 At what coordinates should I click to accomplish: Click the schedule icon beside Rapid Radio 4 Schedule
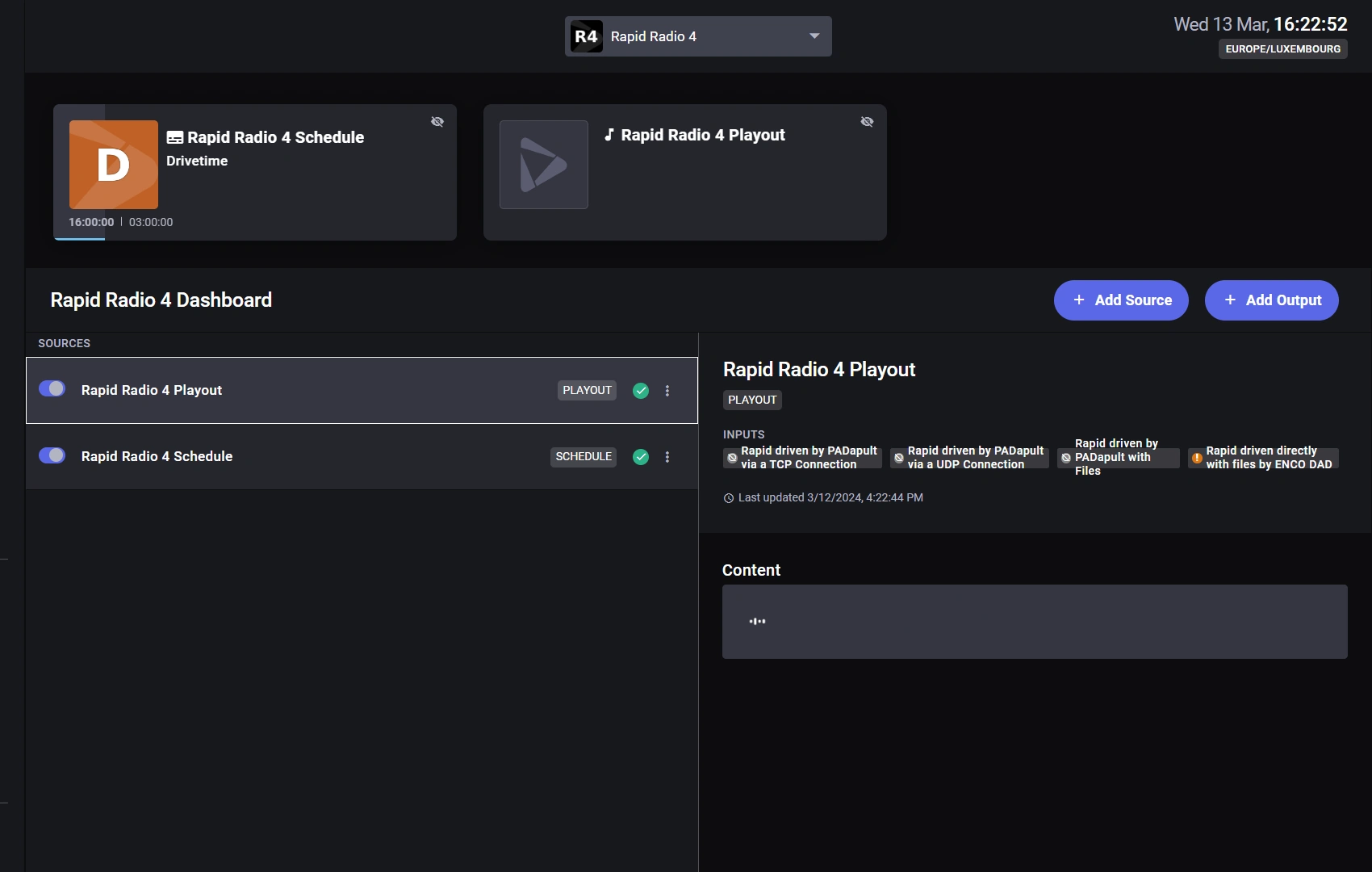[174, 138]
